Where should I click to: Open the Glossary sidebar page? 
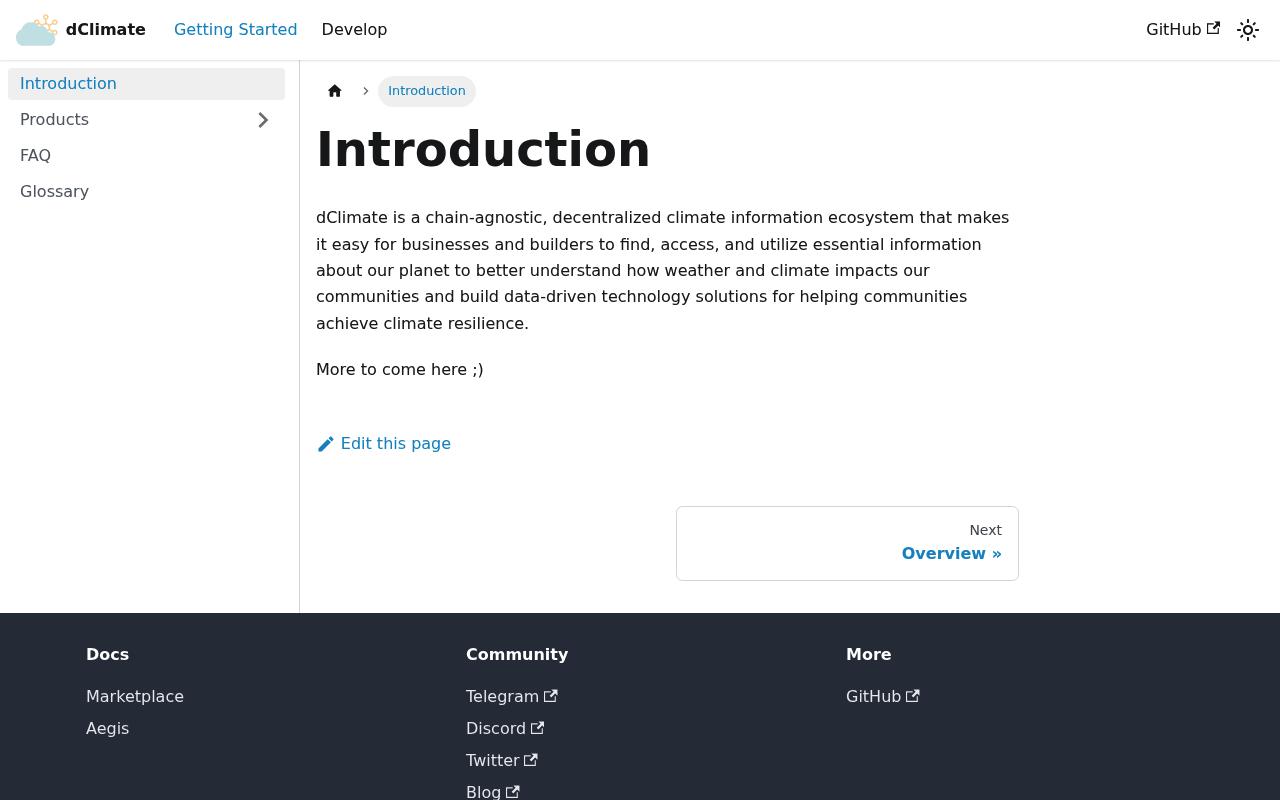coord(146,192)
